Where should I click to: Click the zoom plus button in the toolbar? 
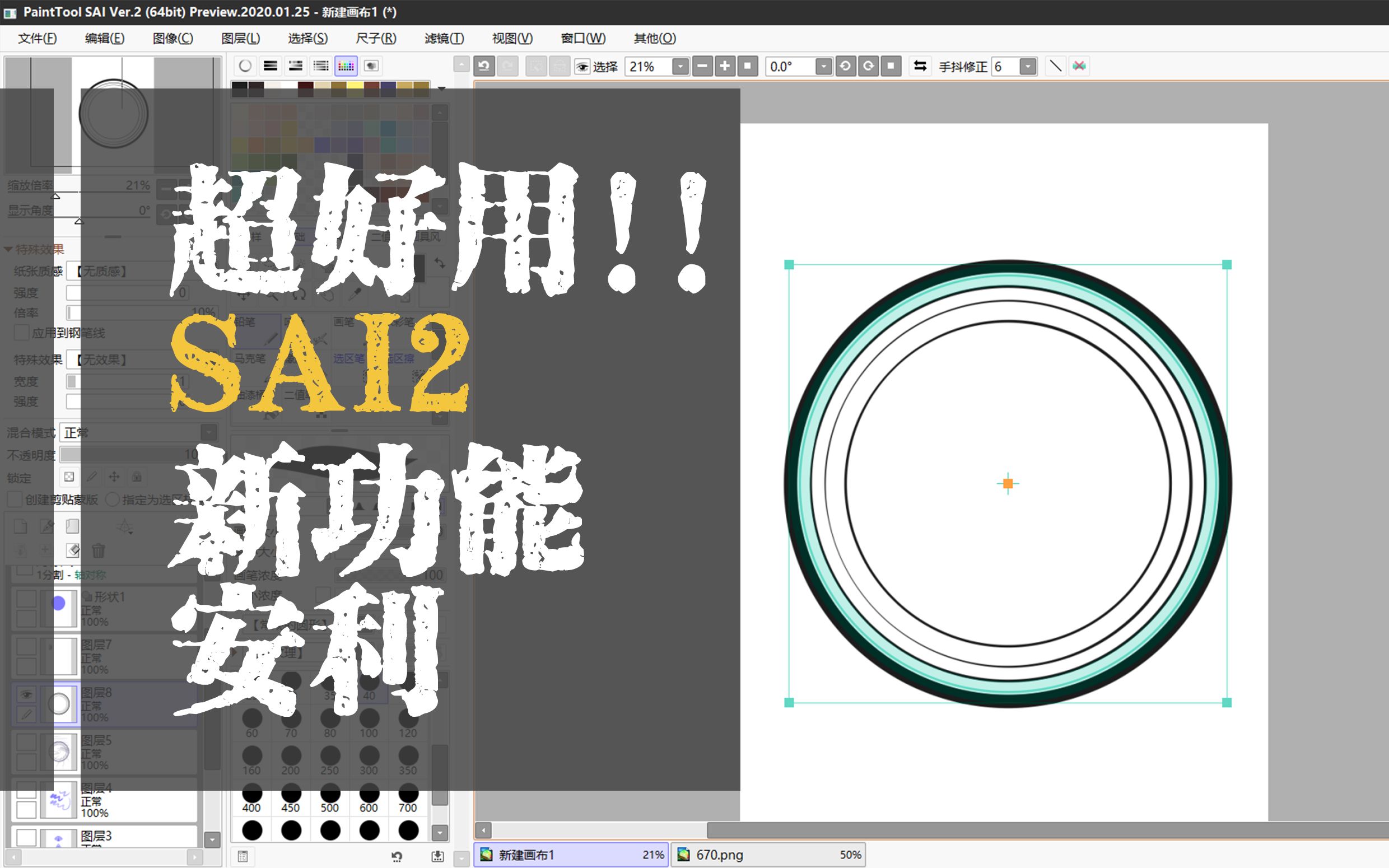point(724,67)
